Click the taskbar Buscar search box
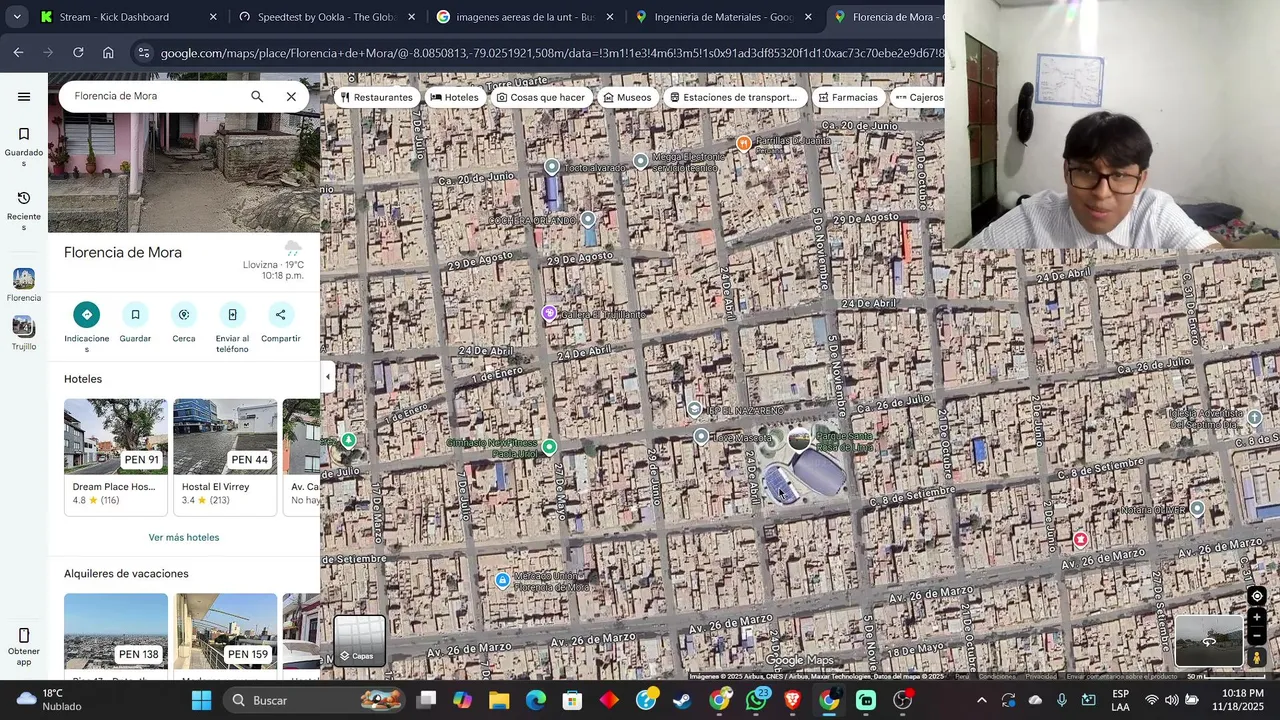 [314, 700]
